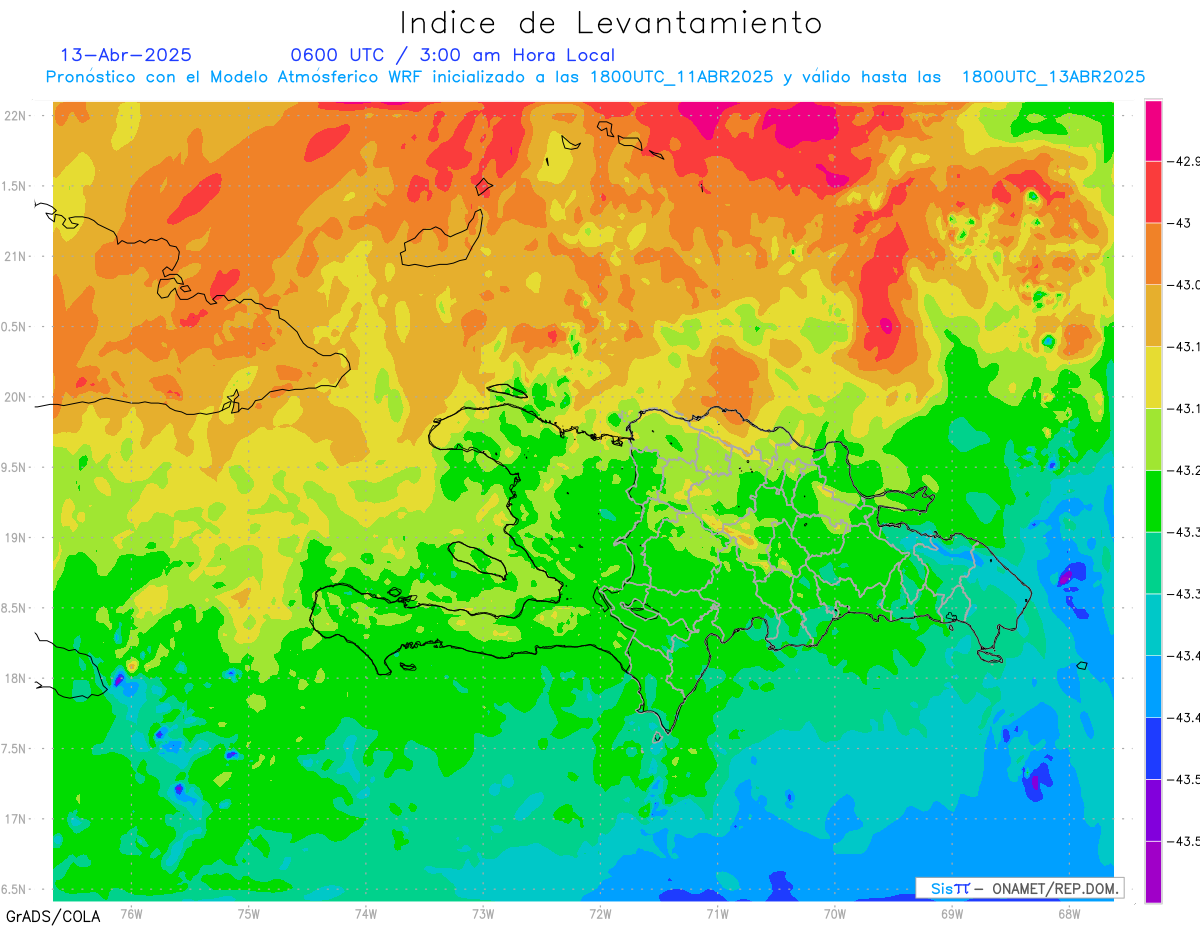Image resolution: width=1200 pixels, height=927 pixels.
Task: Click the "Pronostico con el Modelo Atmosferico WRF" line
Action: (x=595, y=77)
